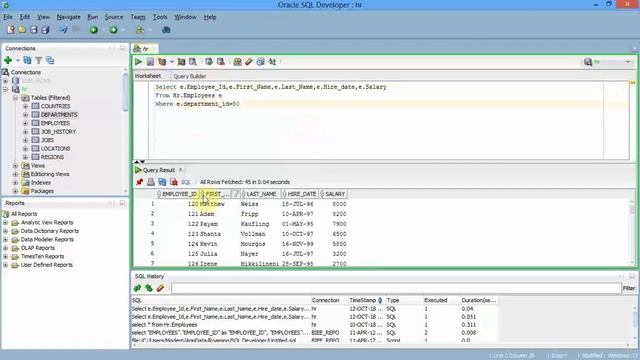
Task: Expand Data Dictionary Reports
Action: (x=5, y=231)
